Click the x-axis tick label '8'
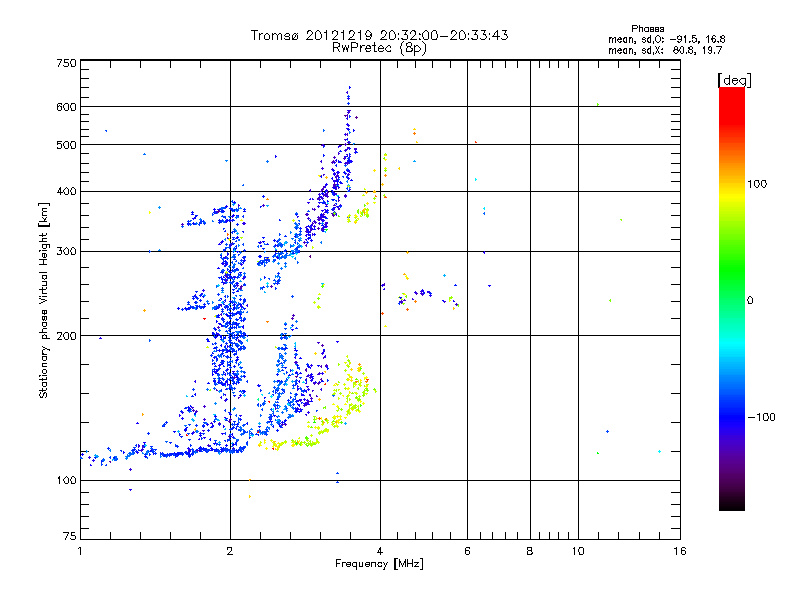 tap(530, 551)
